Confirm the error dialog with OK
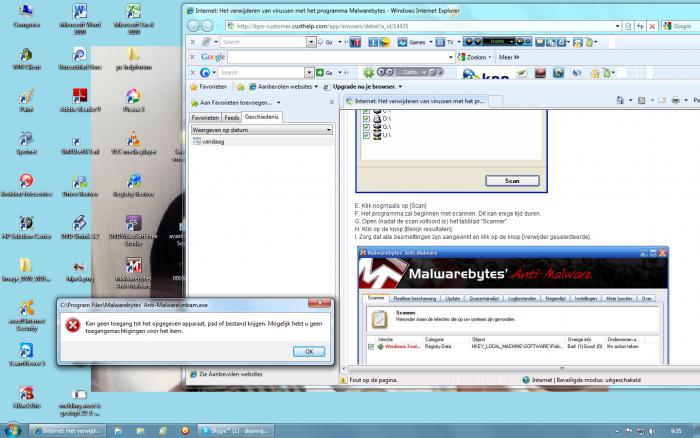The height and width of the screenshot is (438, 700). 309,352
